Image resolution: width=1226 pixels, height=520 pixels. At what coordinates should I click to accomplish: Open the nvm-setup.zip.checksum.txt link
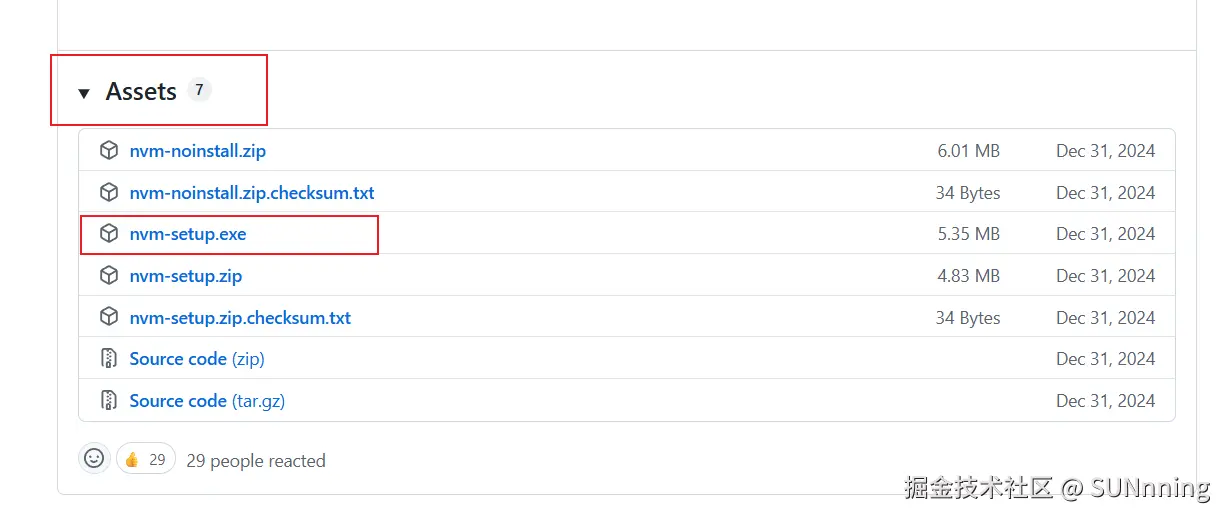pyautogui.click(x=240, y=318)
